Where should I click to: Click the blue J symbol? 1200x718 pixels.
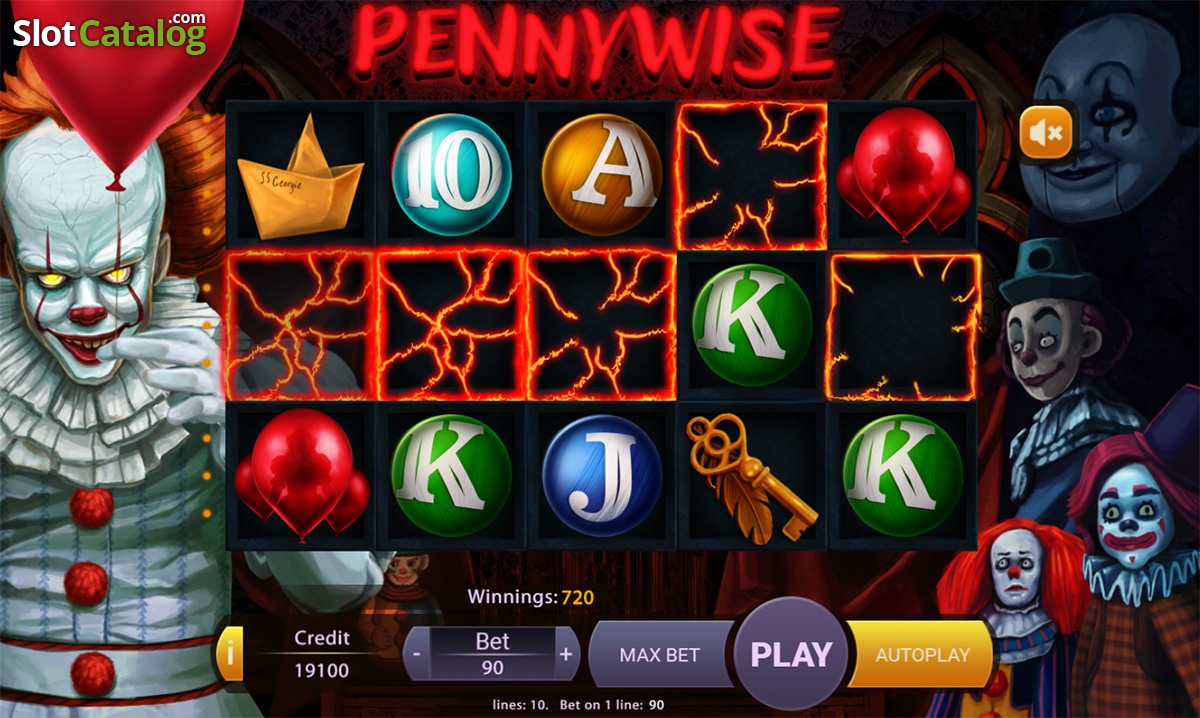(603, 476)
